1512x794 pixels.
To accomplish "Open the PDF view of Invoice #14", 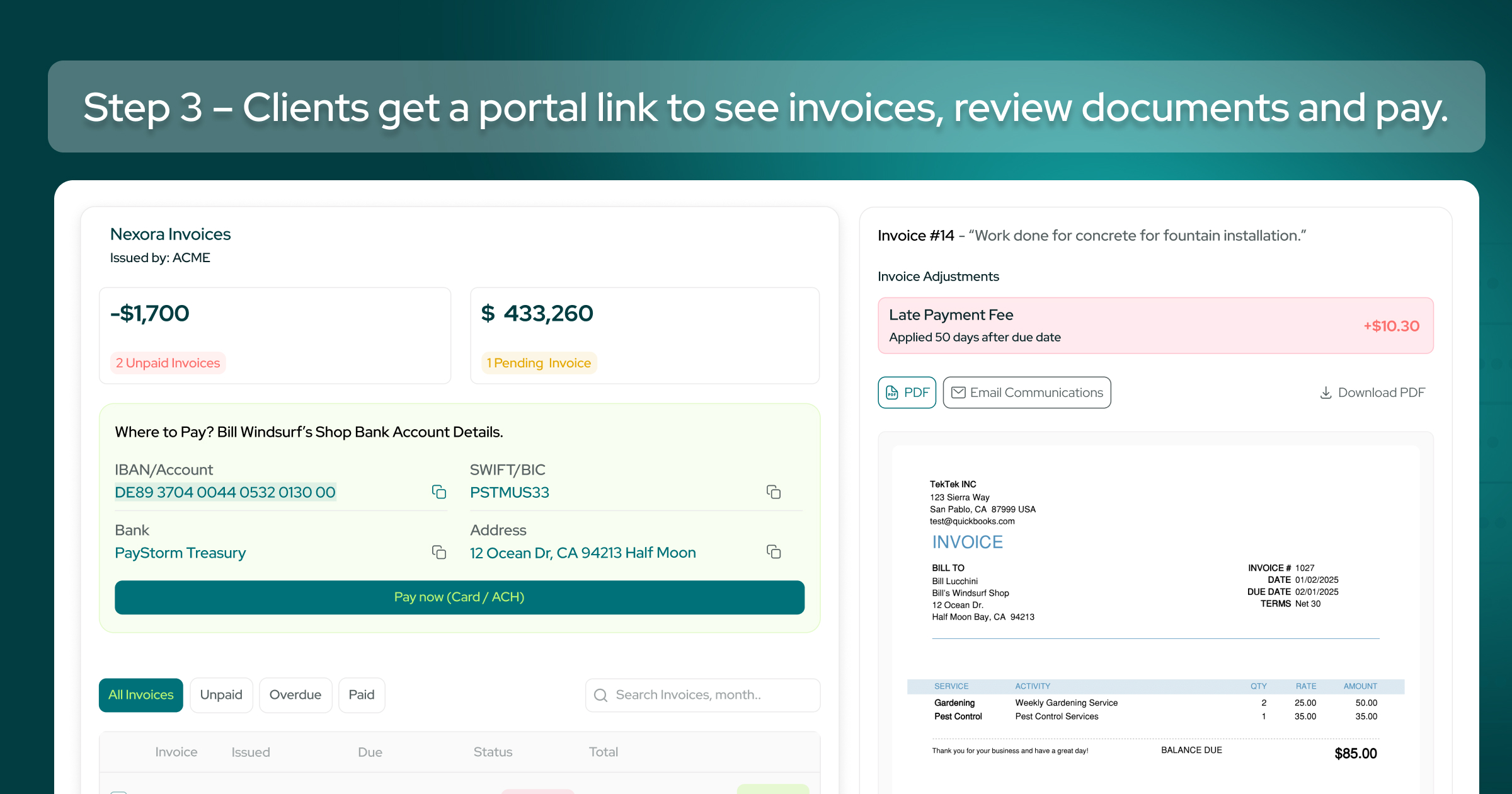I will 907,392.
